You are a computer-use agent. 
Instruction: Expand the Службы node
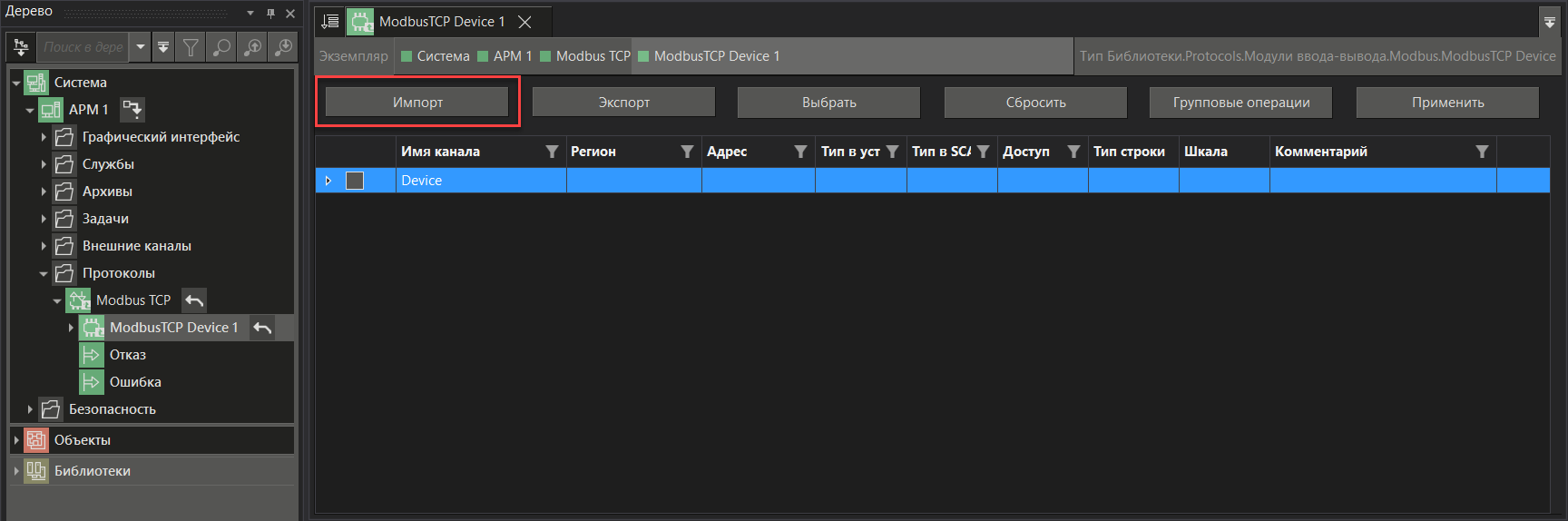click(x=44, y=164)
